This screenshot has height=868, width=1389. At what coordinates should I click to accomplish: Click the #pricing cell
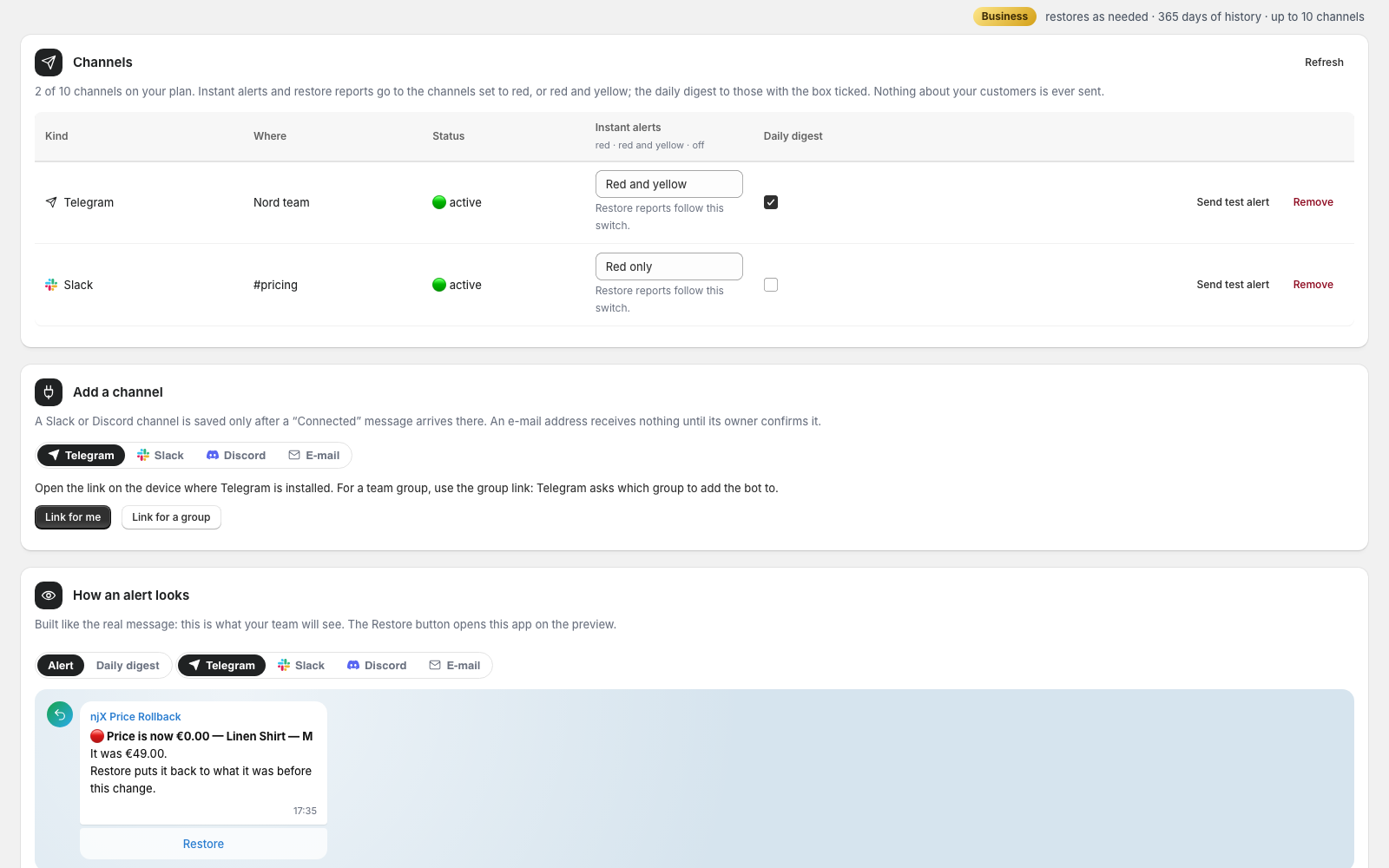pos(275,285)
